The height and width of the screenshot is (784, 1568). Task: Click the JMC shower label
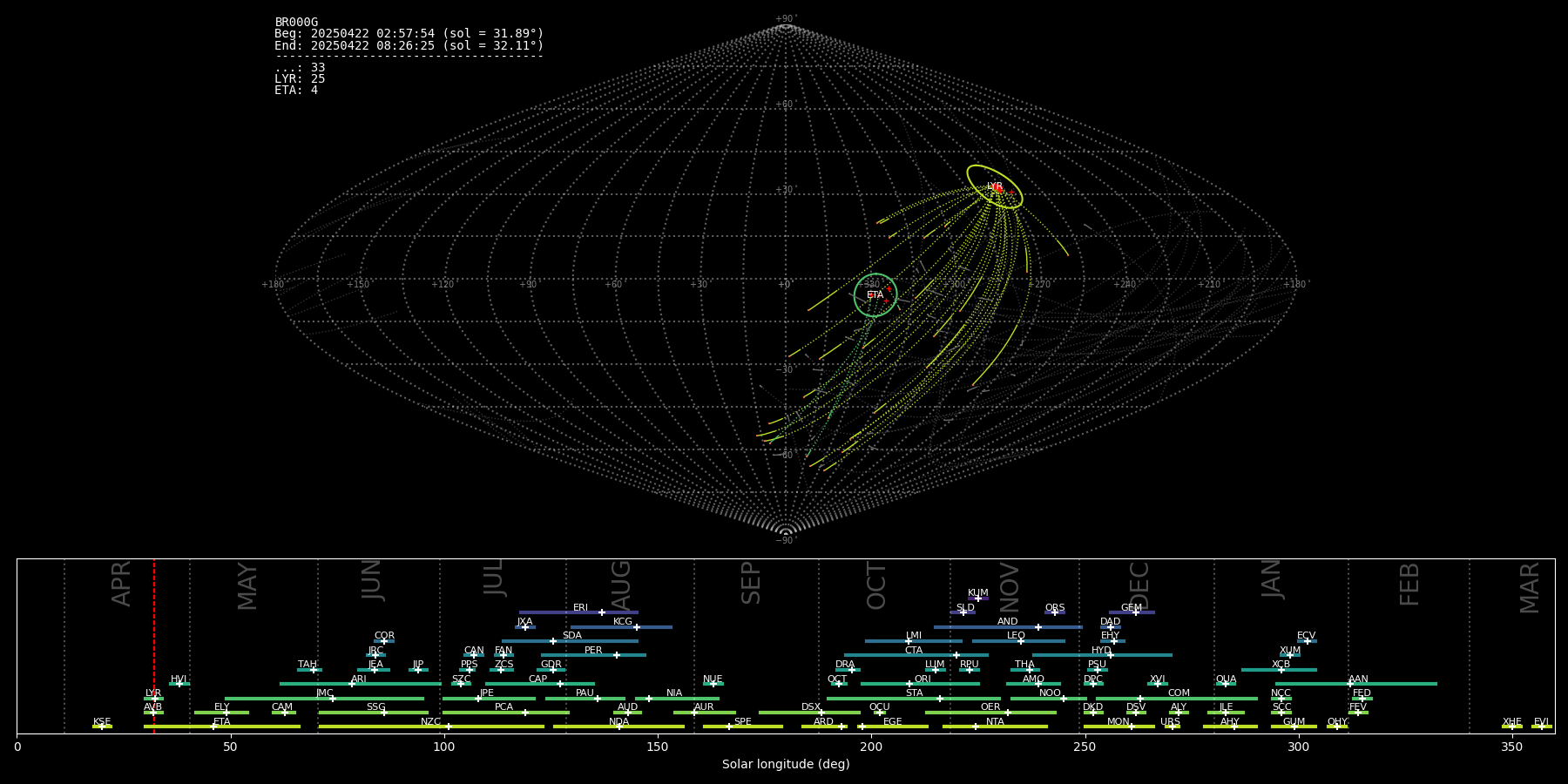(x=325, y=693)
